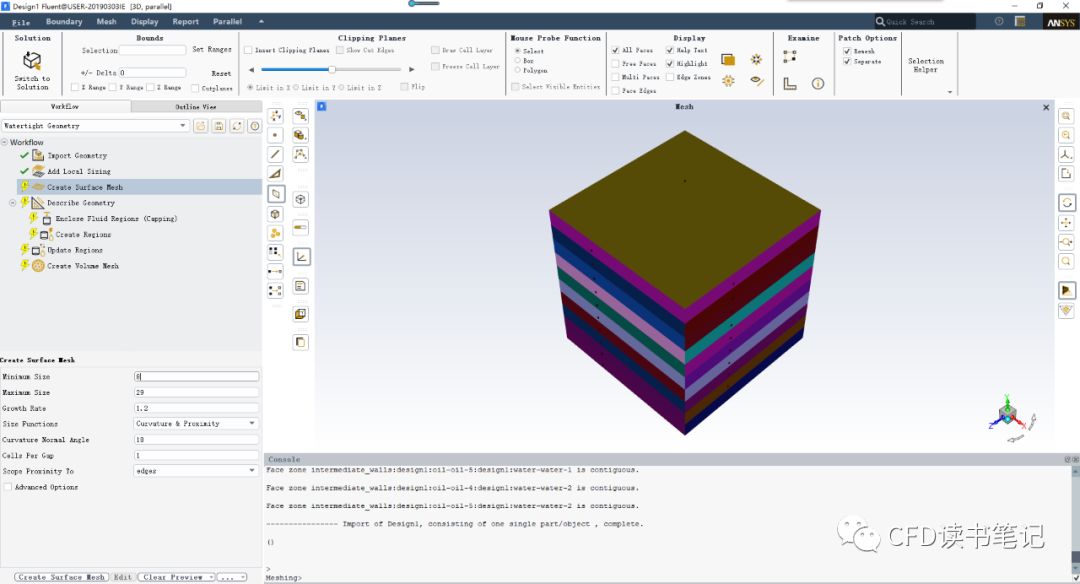Uncheck the Remesh patch option
This screenshot has width=1080, height=584.
click(x=847, y=51)
